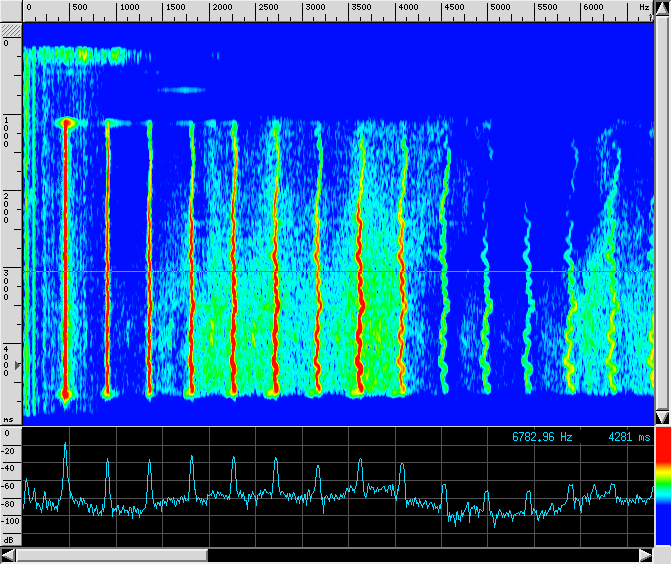
Task: Click the 4000 ms label on time ruler
Action: pyautogui.click(x=8, y=359)
